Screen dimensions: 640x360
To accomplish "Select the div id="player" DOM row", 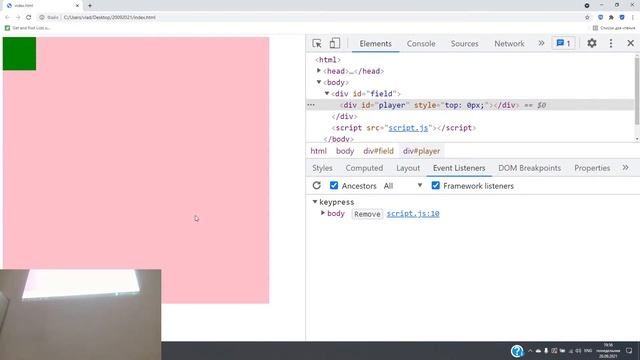I will pos(470,105).
